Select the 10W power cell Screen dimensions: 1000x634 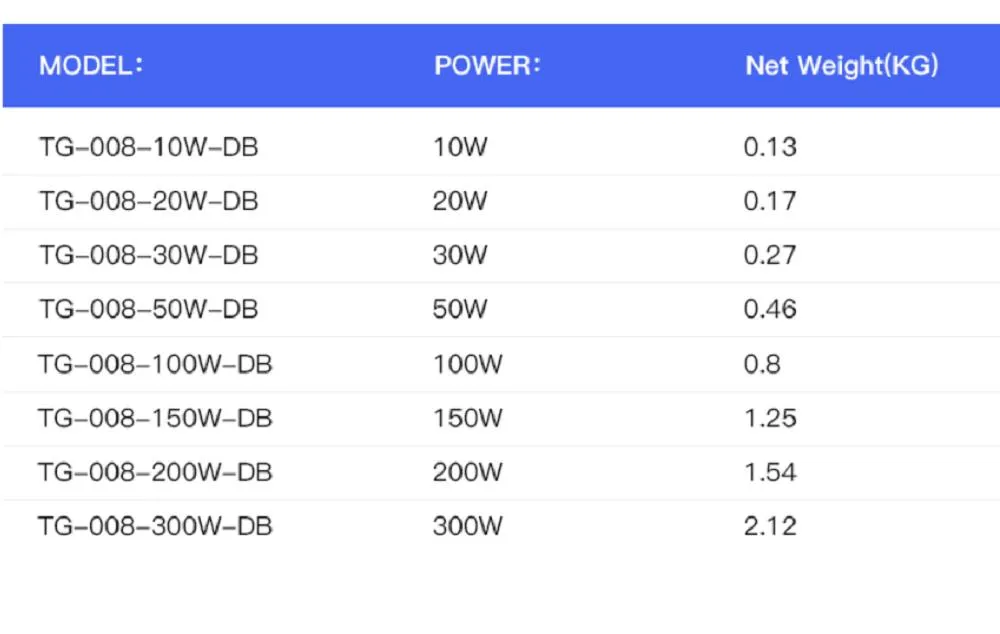pyautogui.click(x=460, y=148)
